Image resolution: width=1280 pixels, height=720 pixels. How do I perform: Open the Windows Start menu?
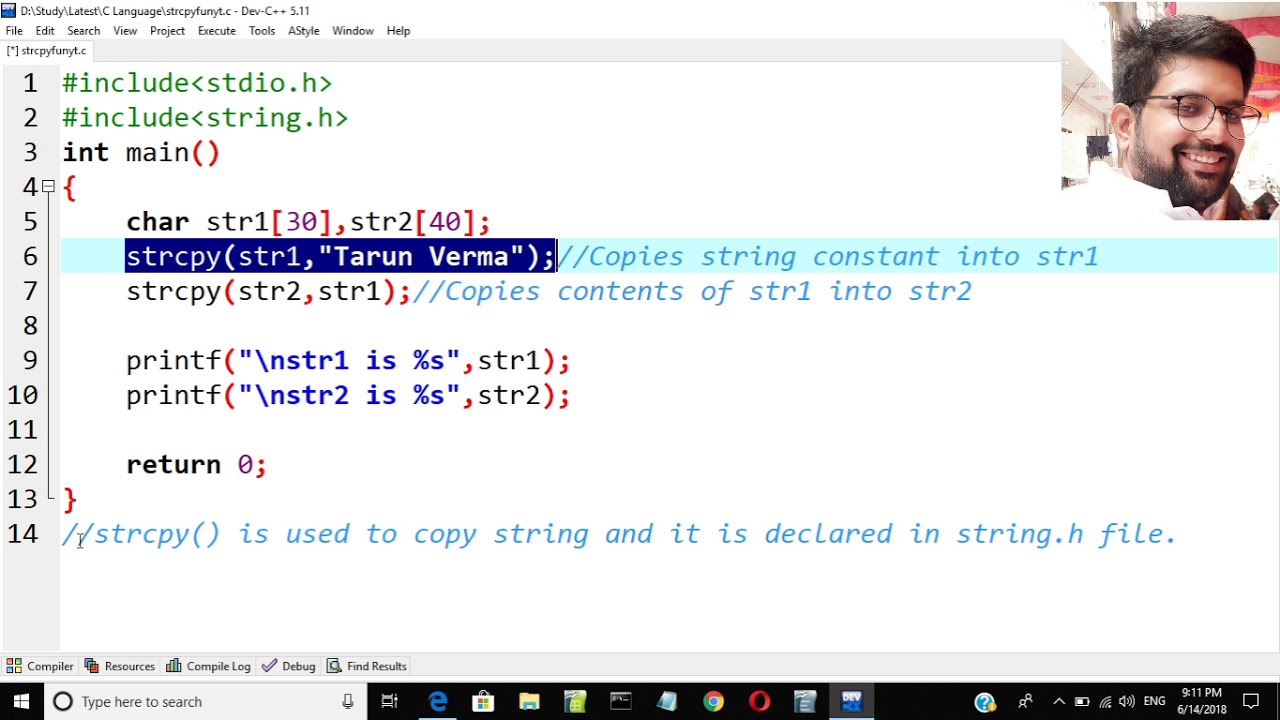pos(22,702)
